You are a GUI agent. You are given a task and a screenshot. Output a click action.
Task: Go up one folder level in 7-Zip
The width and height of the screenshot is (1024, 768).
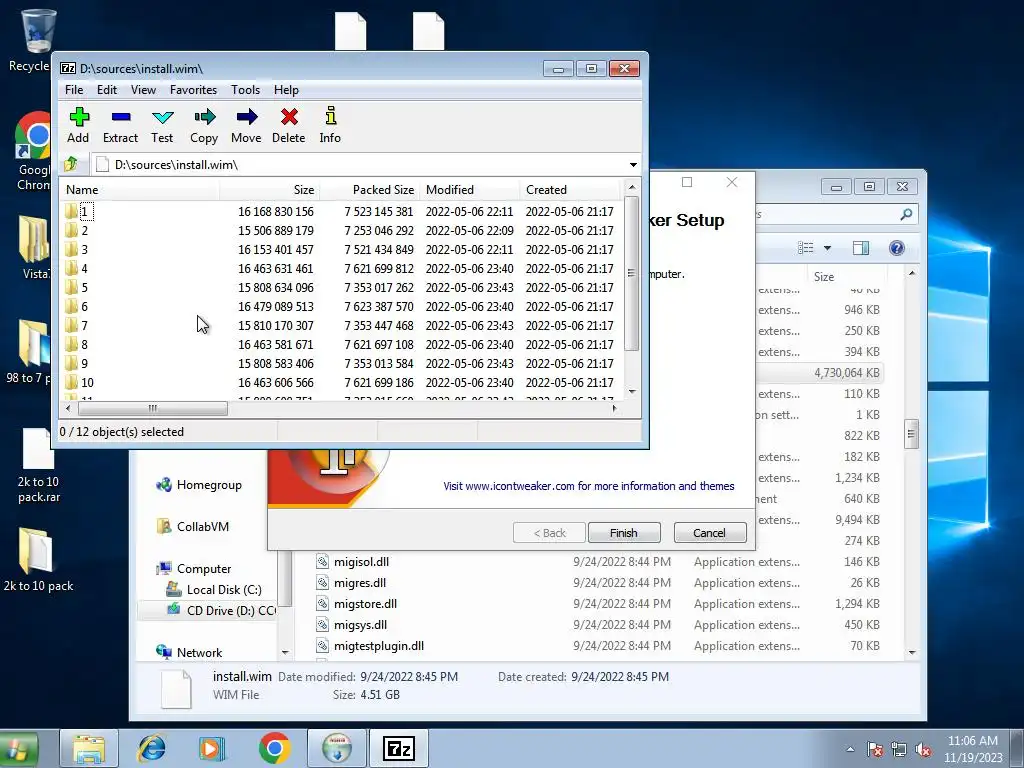[x=71, y=164]
